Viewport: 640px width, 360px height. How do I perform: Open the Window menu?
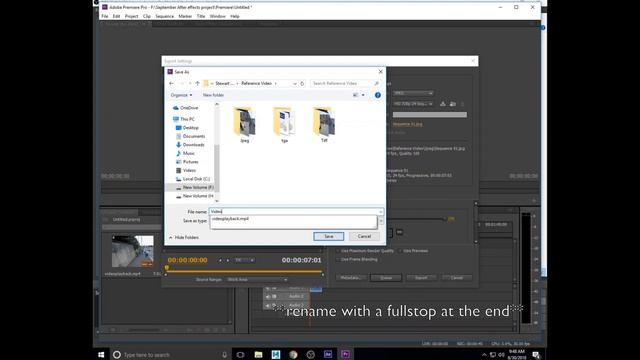(218, 16)
